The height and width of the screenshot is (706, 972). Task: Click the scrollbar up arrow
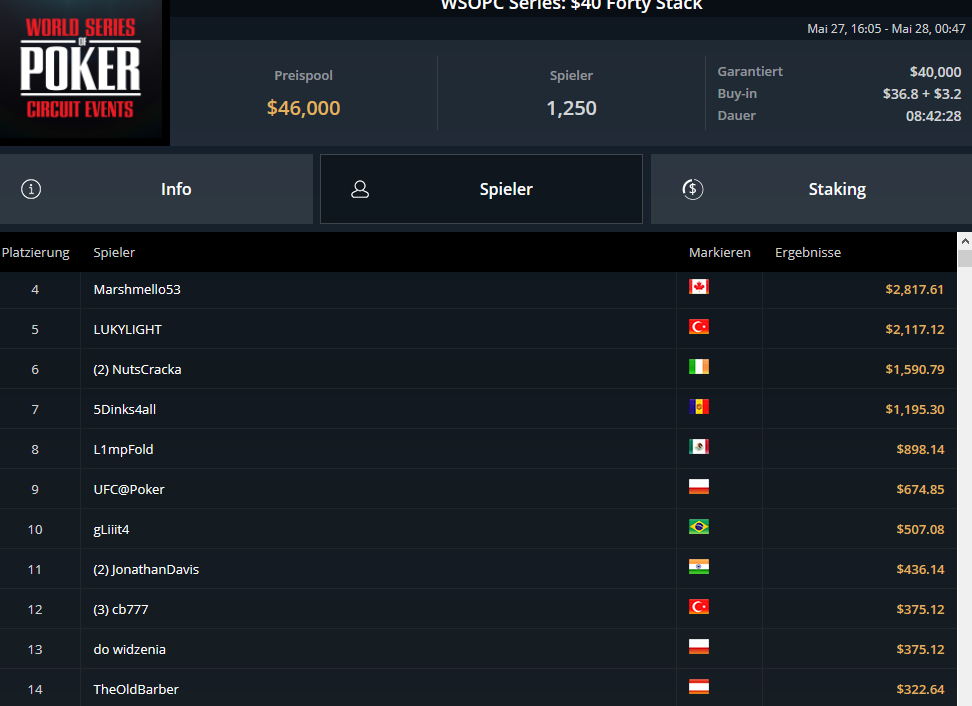965,240
